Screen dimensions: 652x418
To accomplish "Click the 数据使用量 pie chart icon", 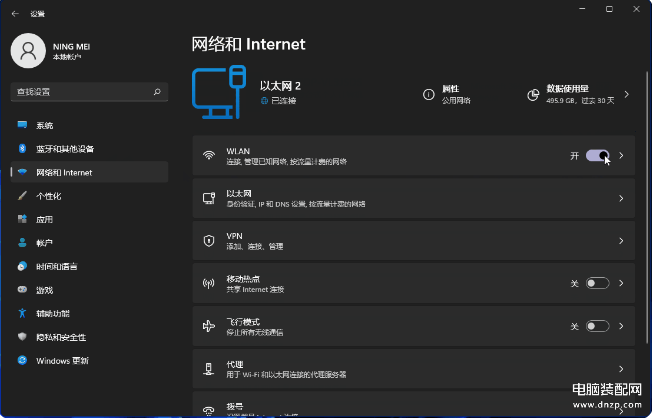I will 533,94.
